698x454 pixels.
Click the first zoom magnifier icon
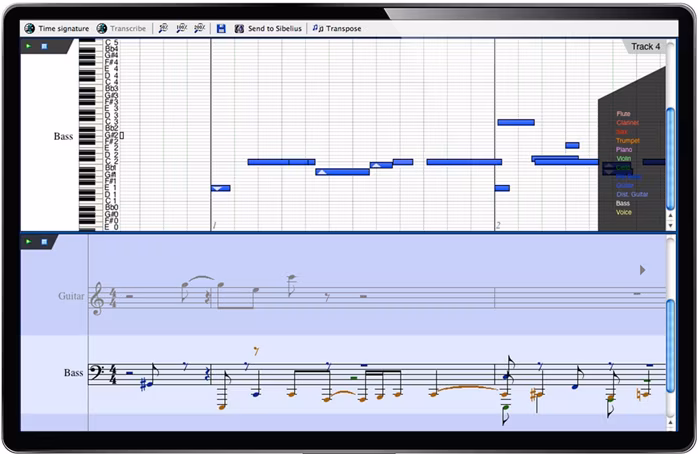click(x=163, y=28)
